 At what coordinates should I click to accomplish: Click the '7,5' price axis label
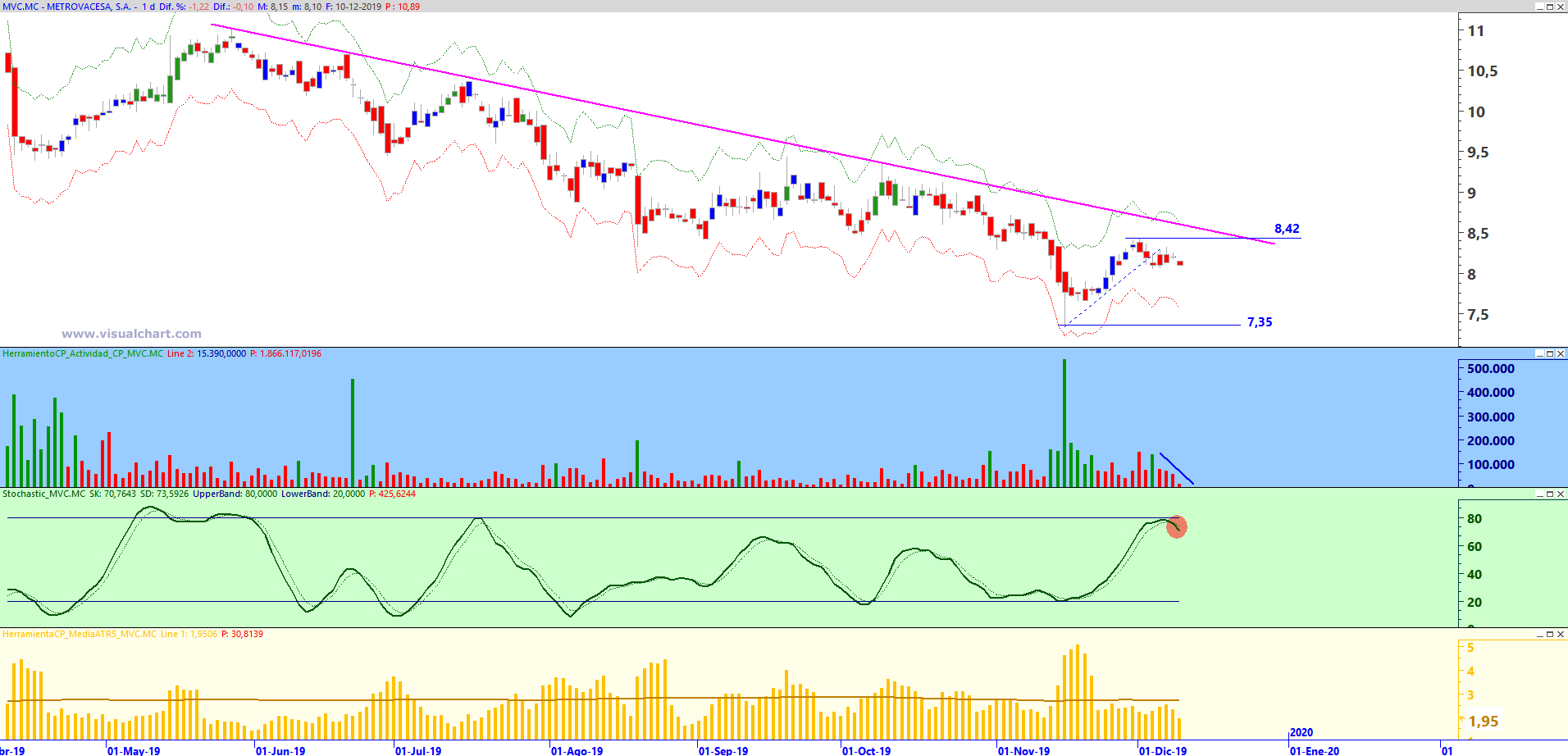(1478, 315)
